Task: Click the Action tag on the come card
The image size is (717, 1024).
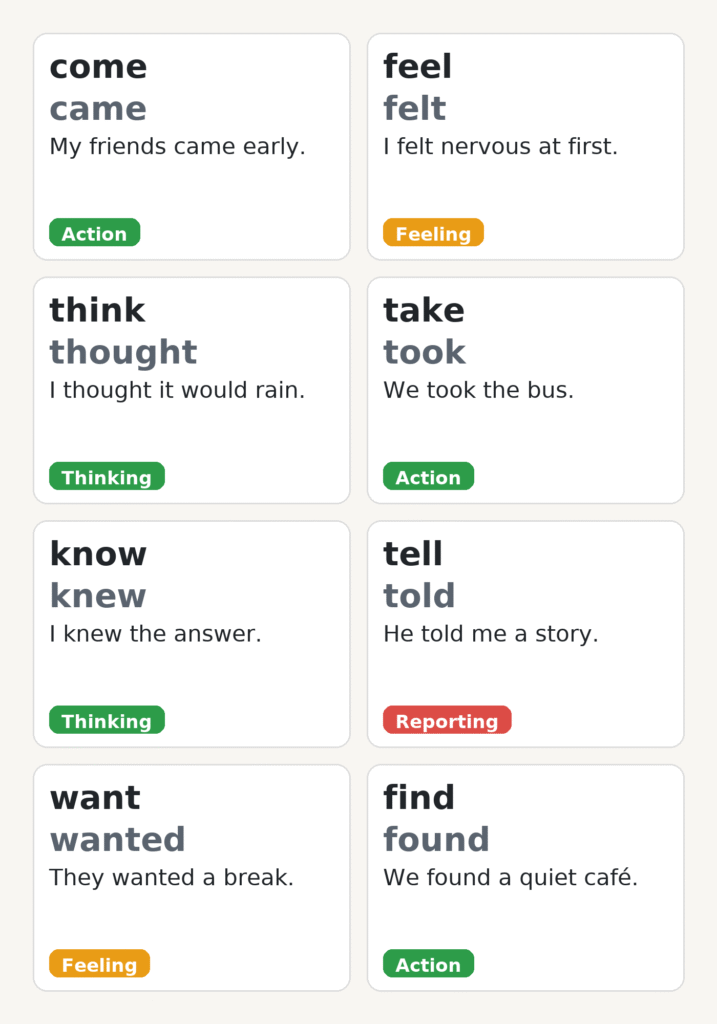Action: tap(95, 233)
